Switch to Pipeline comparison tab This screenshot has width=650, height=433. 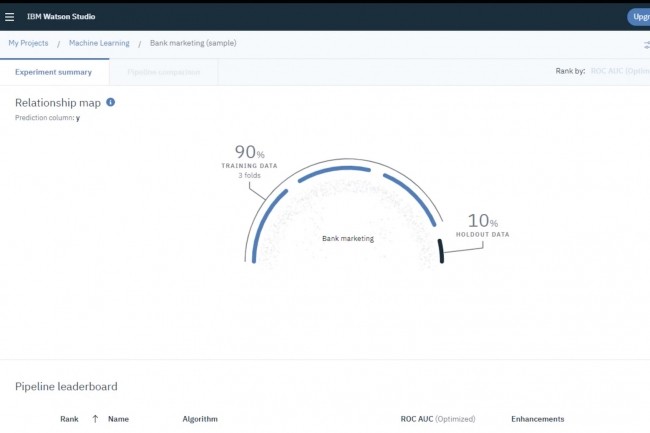(x=163, y=72)
